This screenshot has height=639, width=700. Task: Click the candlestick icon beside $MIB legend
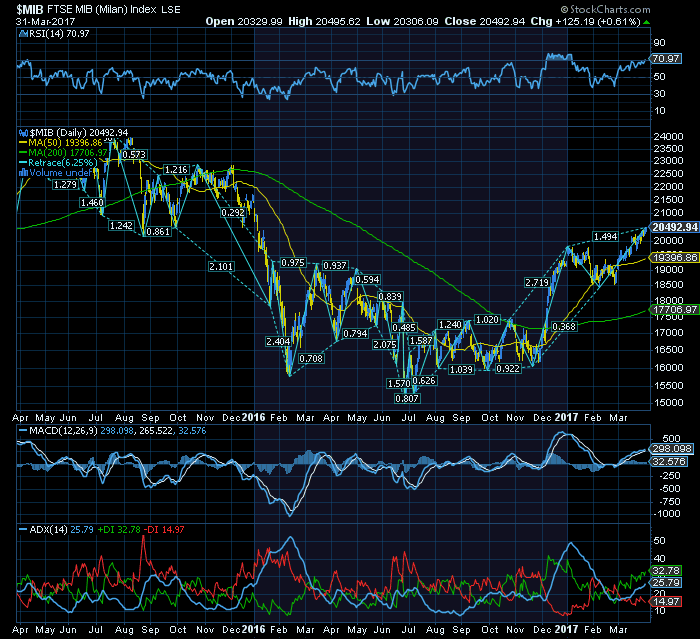[x=24, y=133]
